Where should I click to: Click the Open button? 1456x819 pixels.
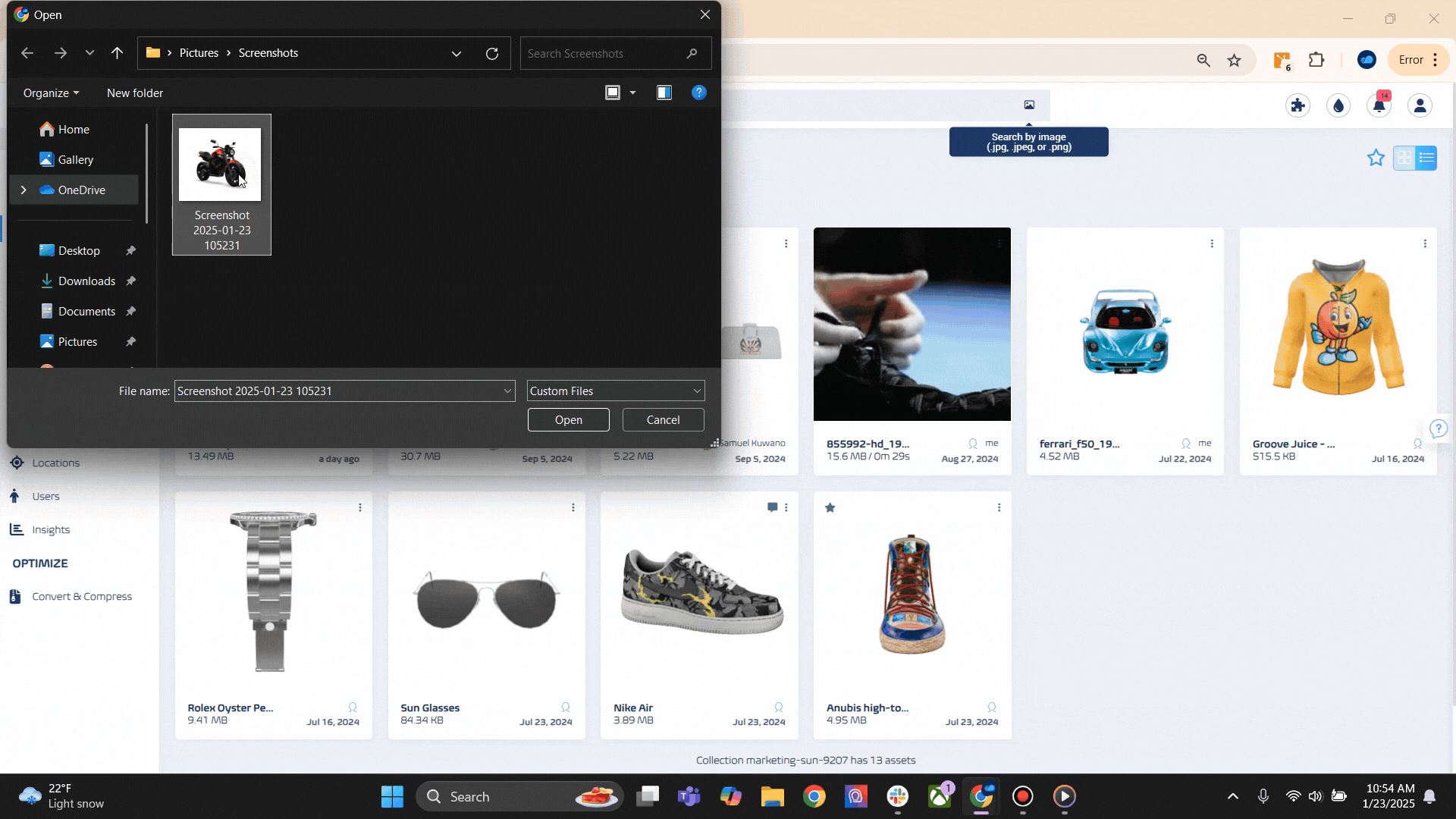568,419
